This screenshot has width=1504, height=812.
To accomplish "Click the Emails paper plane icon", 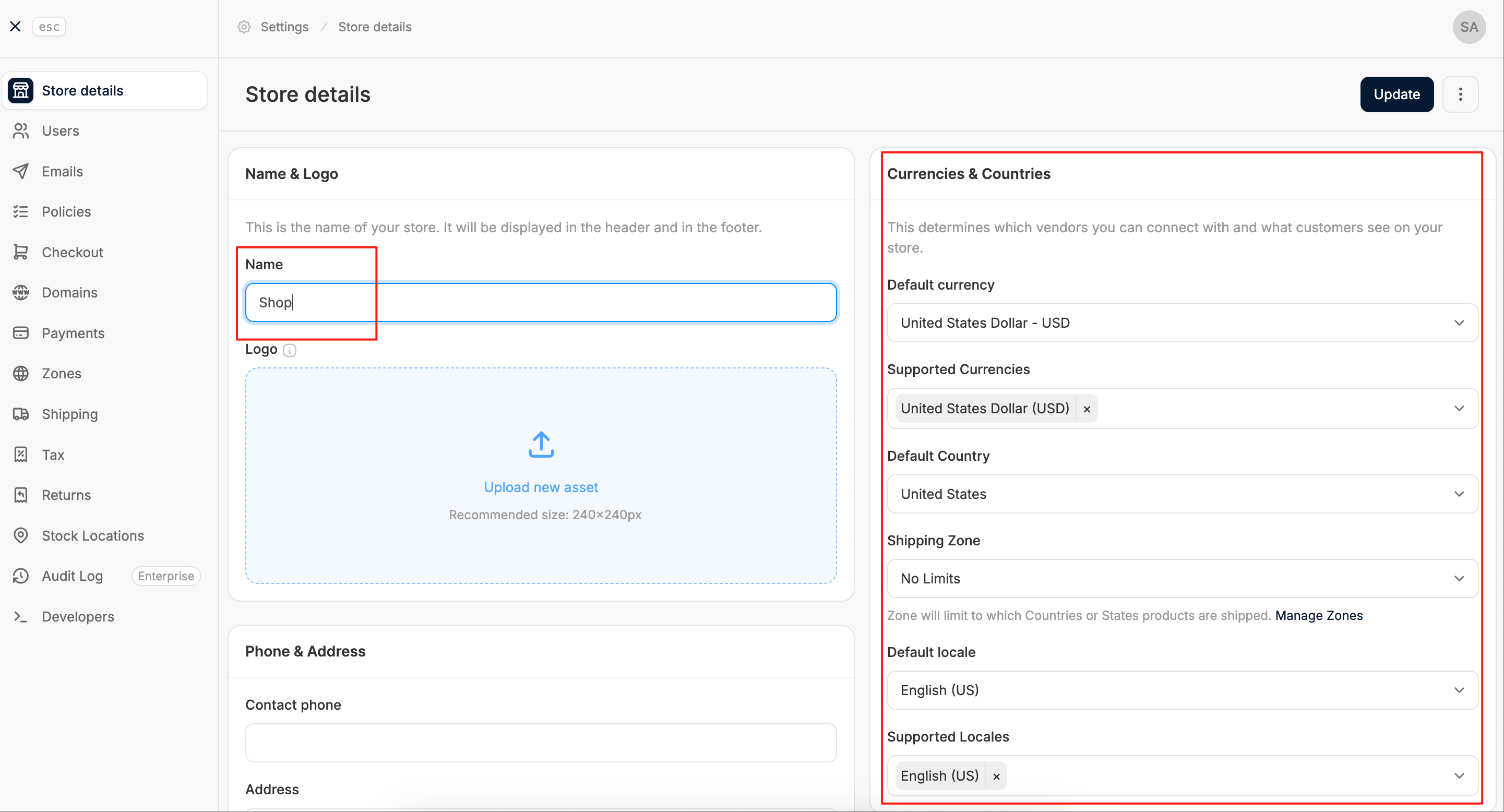I will tap(21, 171).
